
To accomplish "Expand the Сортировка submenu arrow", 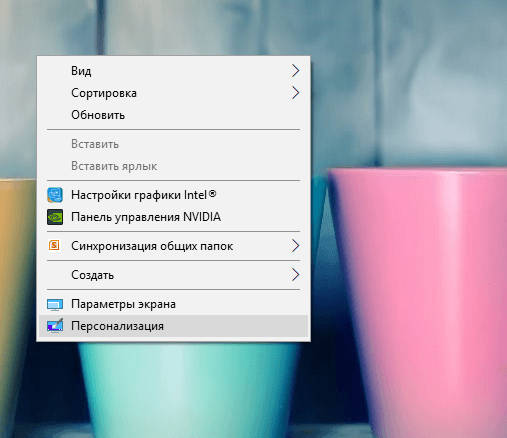I will click(295, 93).
